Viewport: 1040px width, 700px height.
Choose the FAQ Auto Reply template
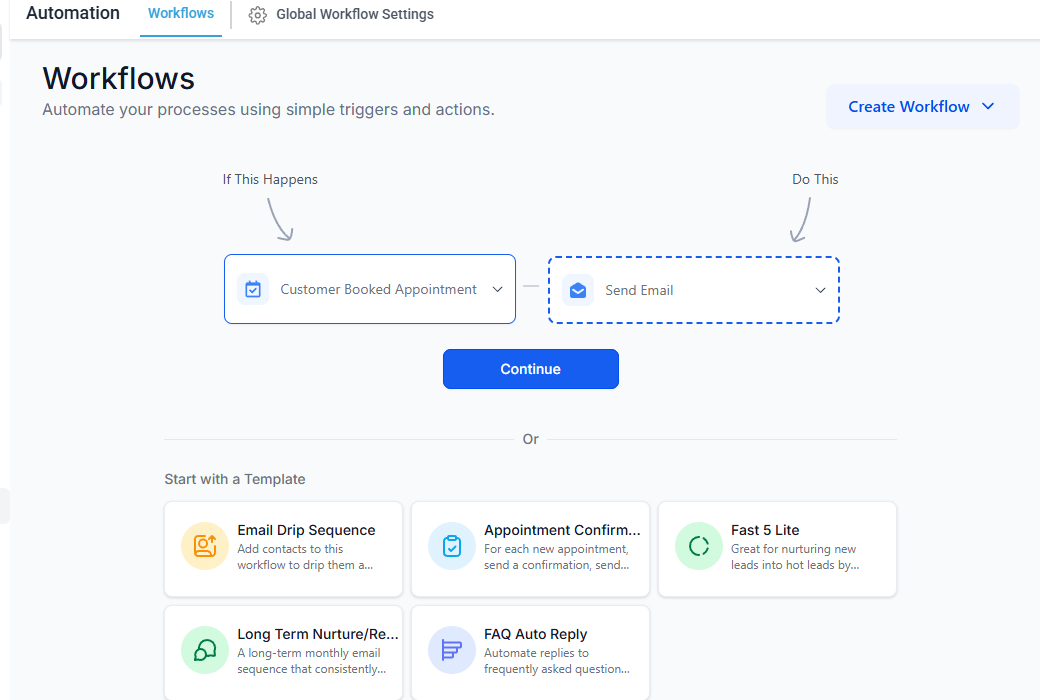coord(530,650)
